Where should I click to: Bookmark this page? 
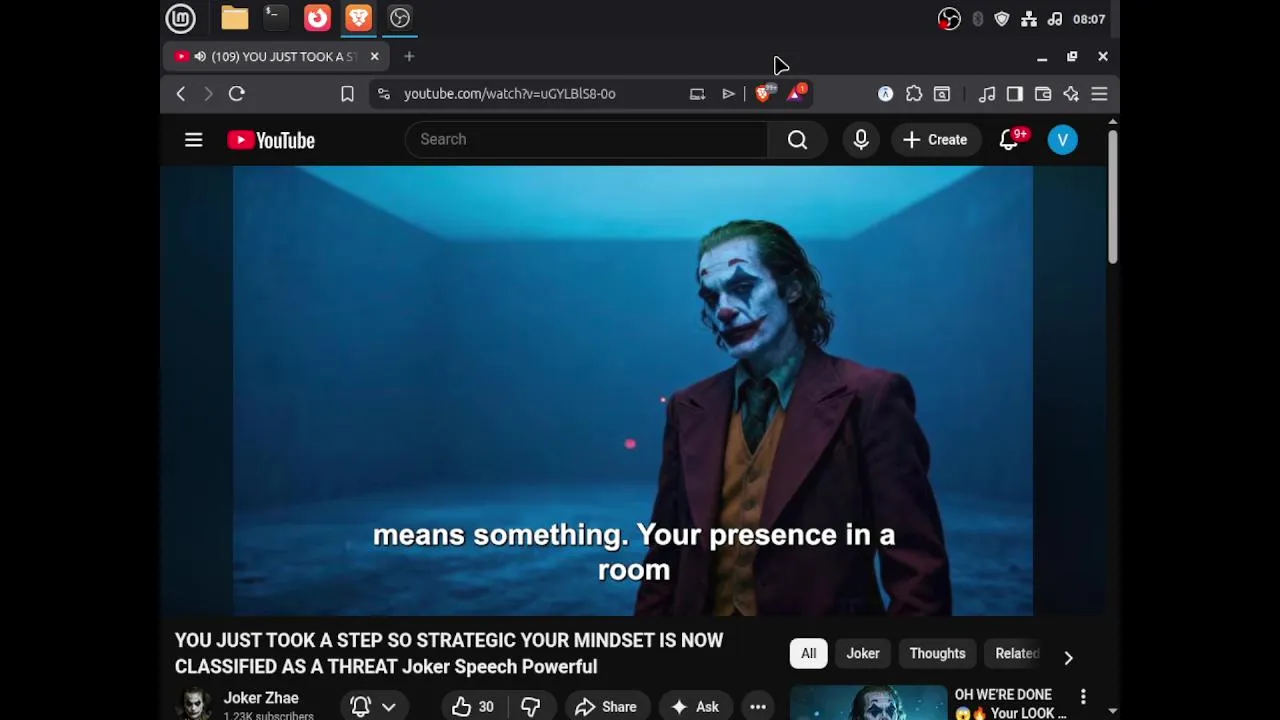[x=347, y=94]
